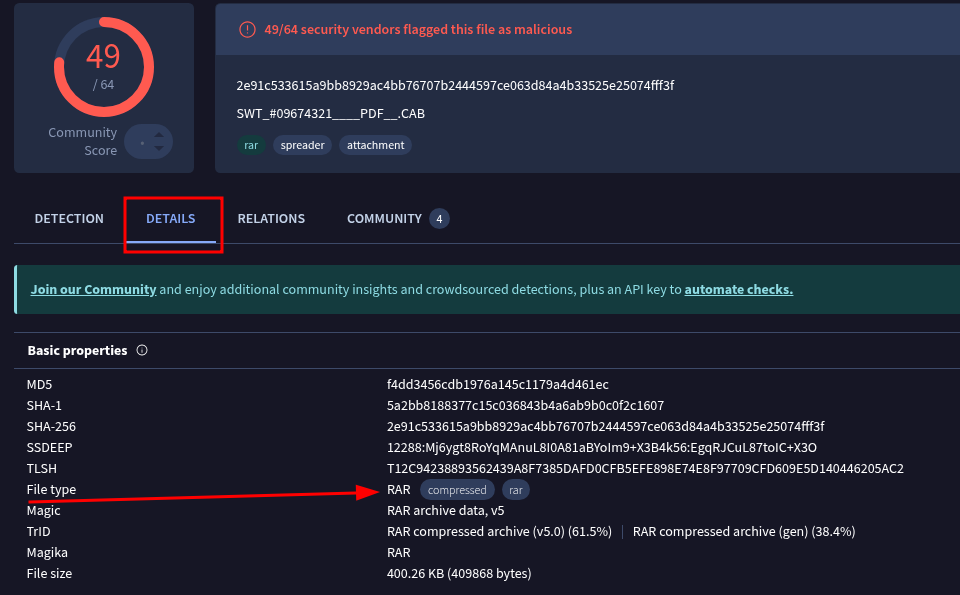This screenshot has height=595, width=960.
Task: Switch to the Details tab
Action: (171, 219)
